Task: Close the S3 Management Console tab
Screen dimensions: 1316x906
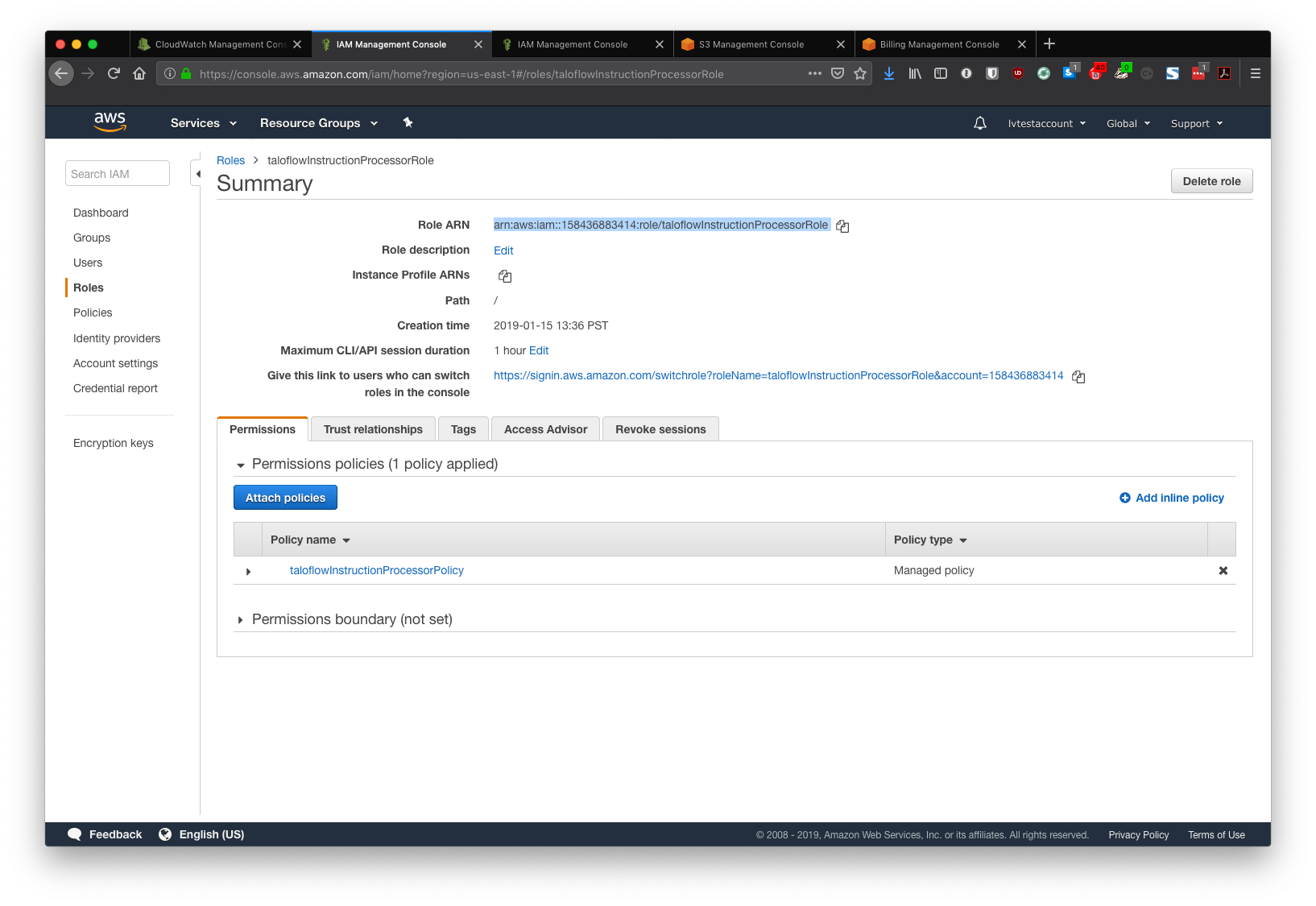Action: (841, 44)
